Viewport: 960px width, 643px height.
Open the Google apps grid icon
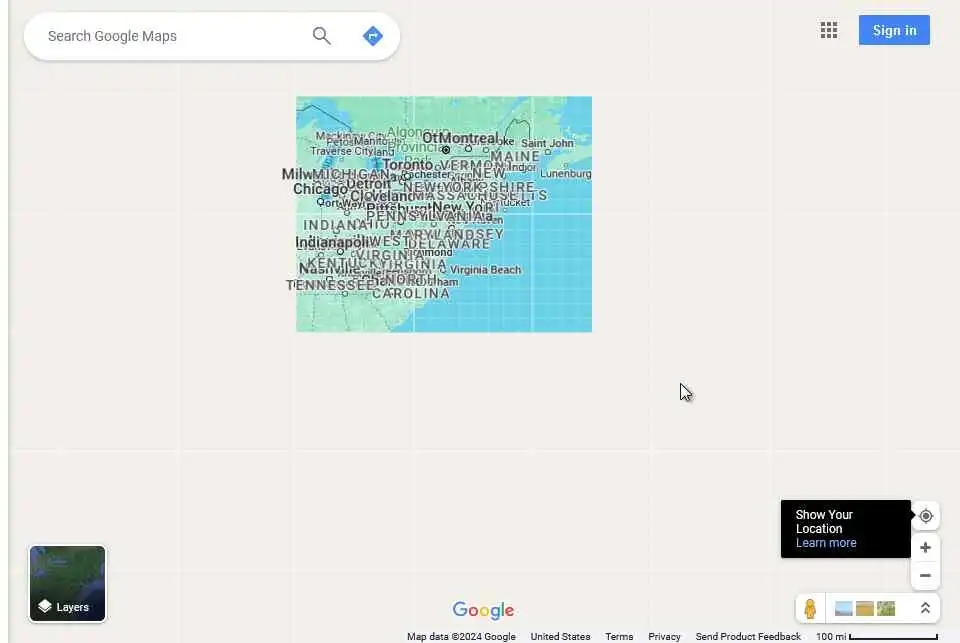tap(829, 30)
